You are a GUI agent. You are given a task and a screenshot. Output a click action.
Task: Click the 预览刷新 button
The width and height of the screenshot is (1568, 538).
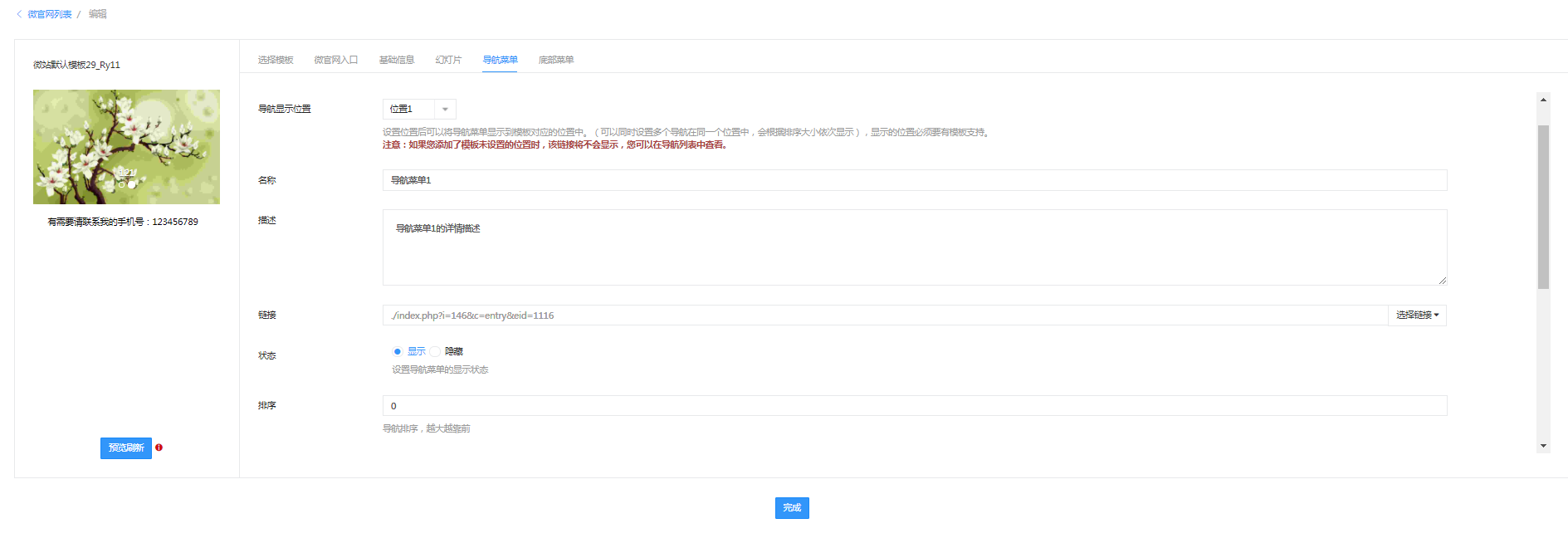pyautogui.click(x=126, y=448)
